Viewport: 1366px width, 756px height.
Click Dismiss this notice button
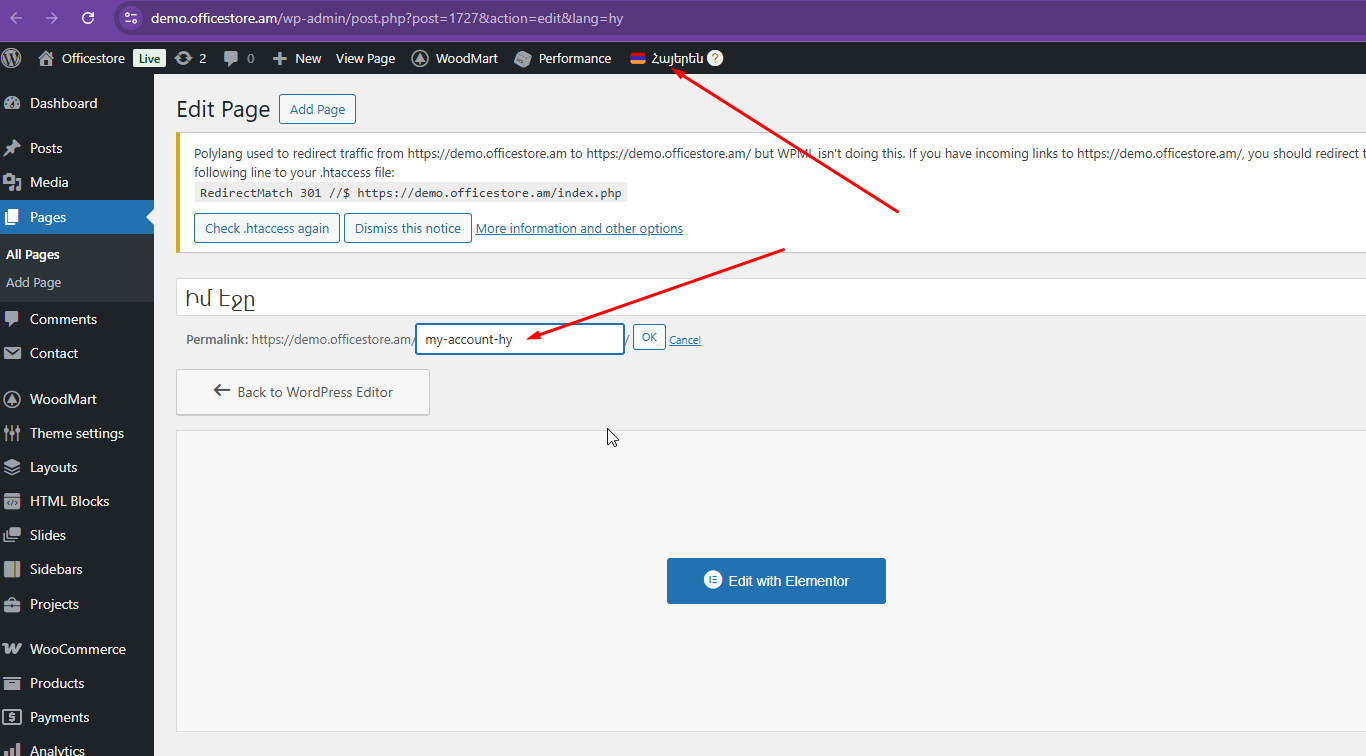coord(408,228)
